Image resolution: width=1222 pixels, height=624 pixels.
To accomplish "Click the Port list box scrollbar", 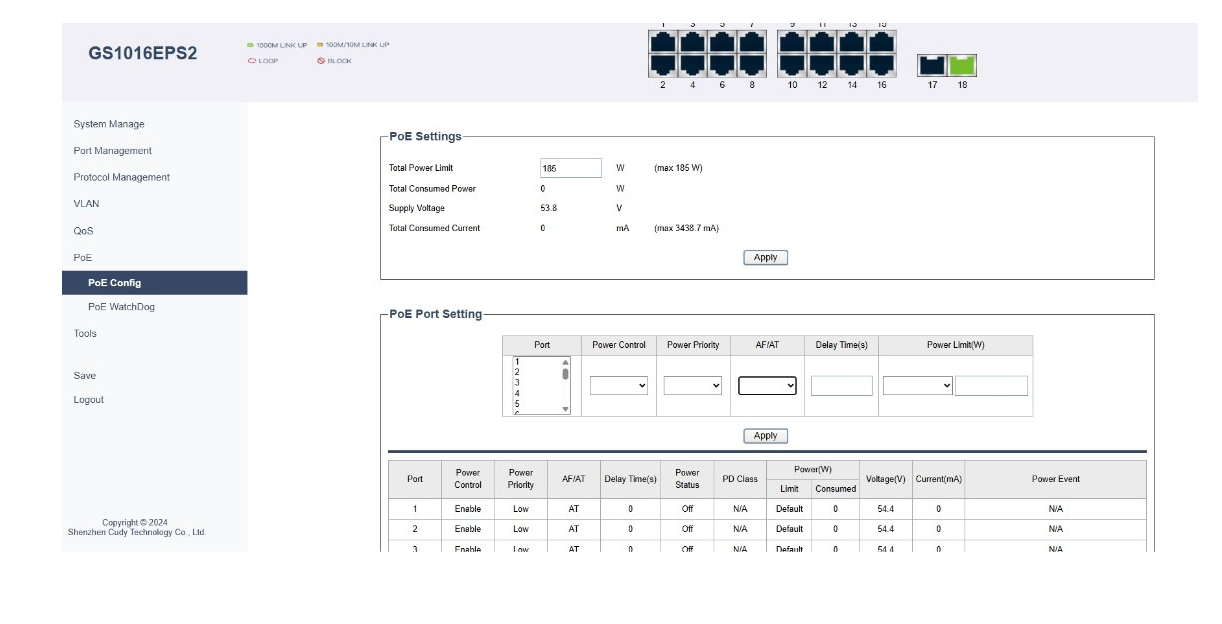I will tap(565, 386).
